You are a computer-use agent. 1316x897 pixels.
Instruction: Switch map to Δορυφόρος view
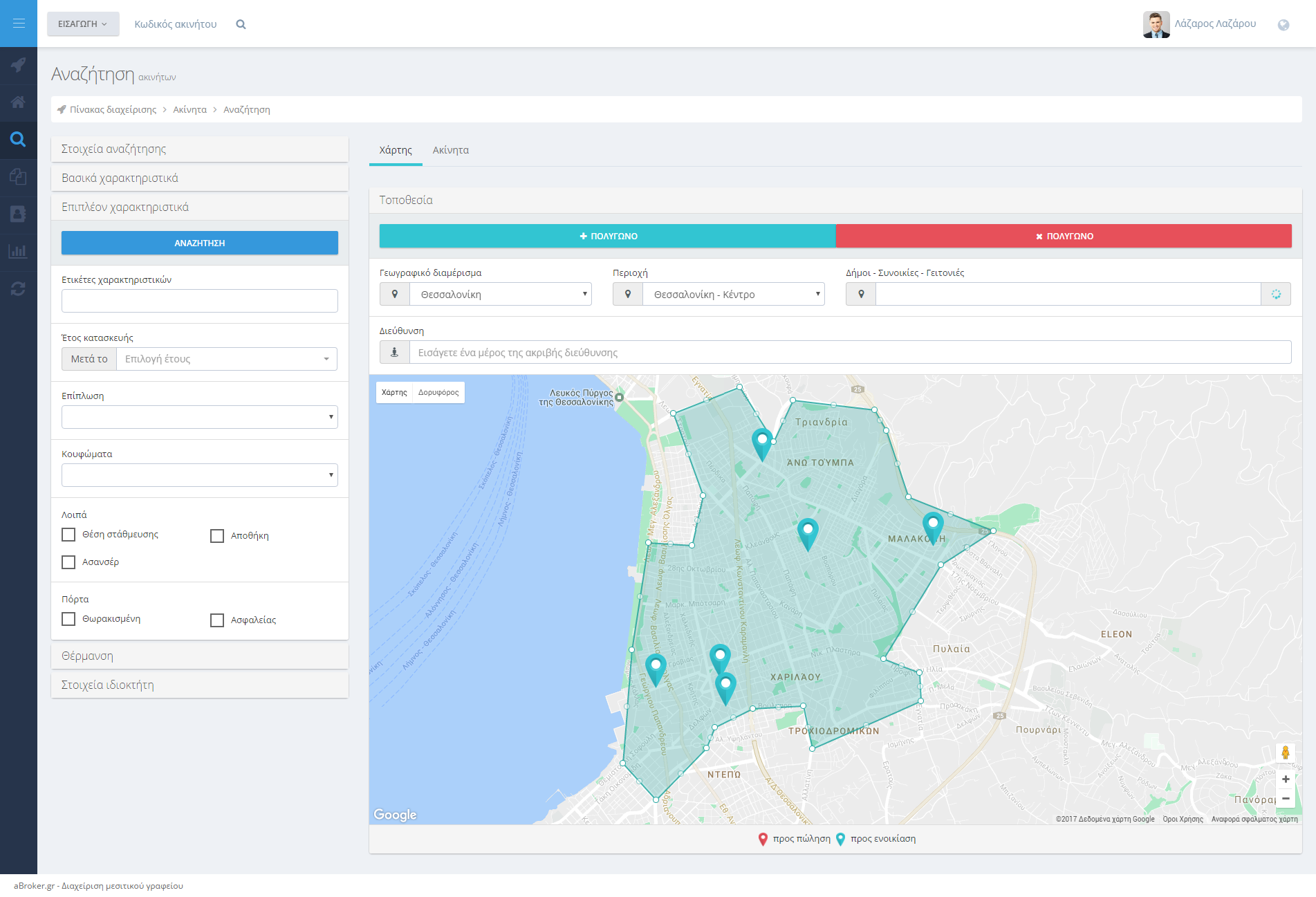[438, 392]
